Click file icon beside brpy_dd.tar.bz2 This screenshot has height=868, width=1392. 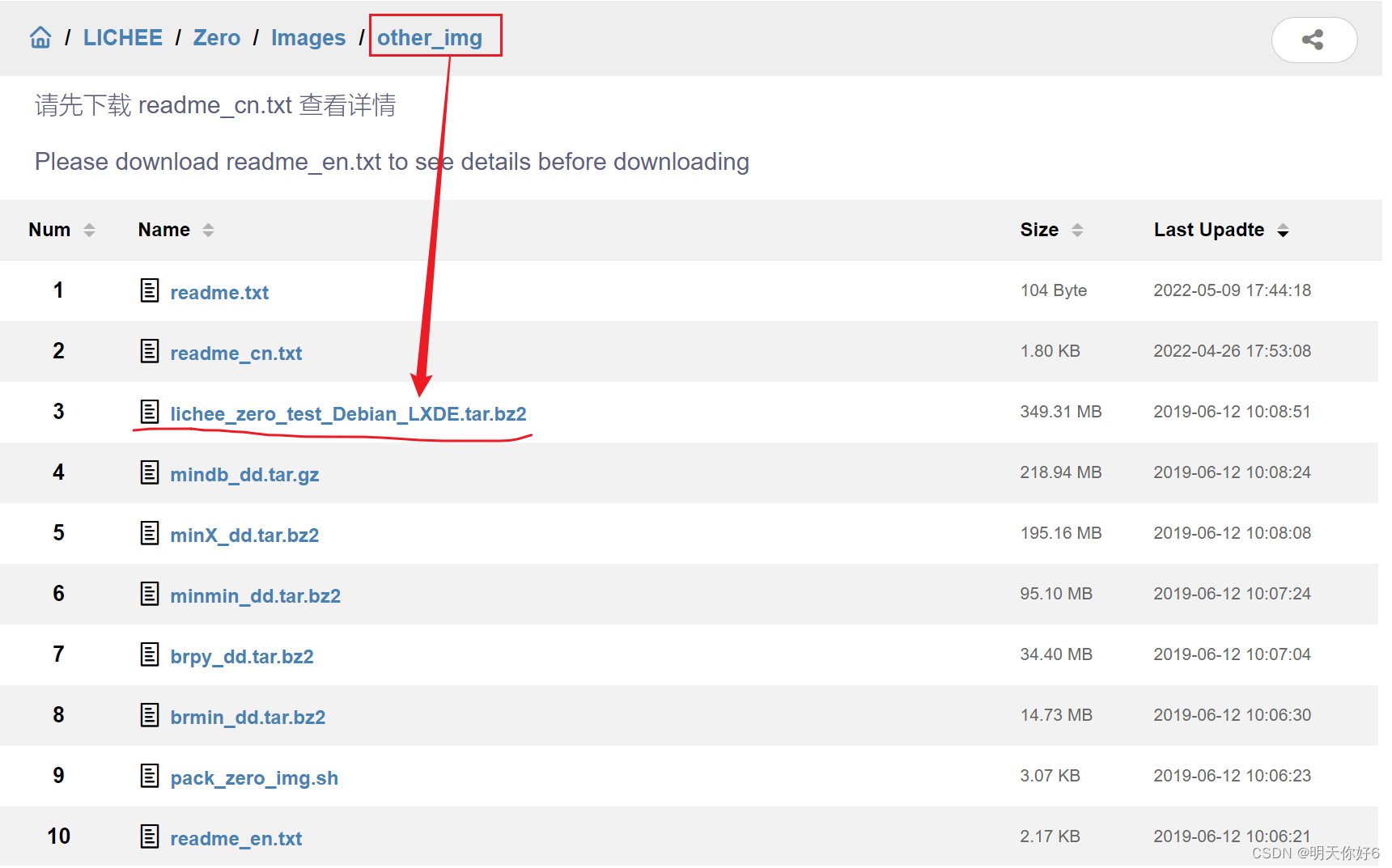150,654
